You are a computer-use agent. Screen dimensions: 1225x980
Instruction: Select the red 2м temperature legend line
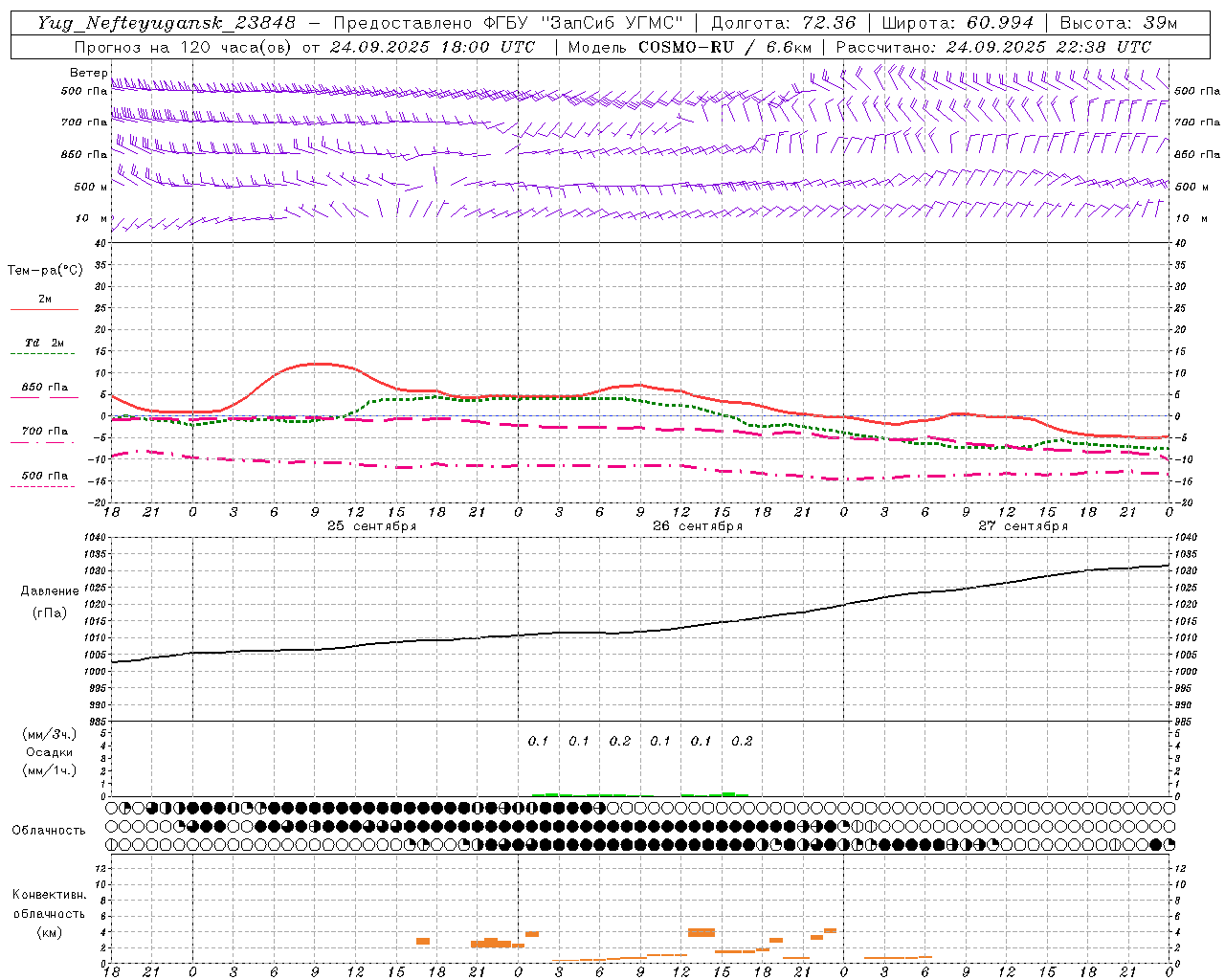pos(44,309)
